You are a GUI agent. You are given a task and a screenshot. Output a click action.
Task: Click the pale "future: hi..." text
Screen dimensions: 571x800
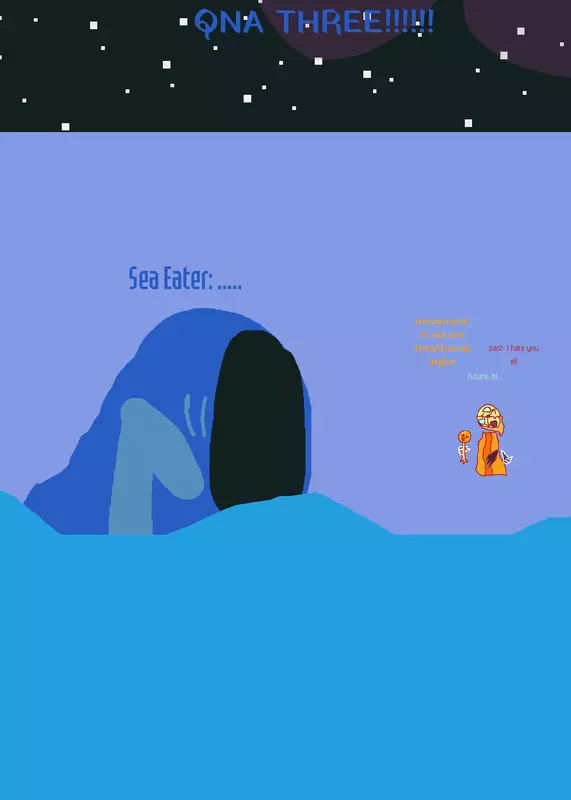[x=485, y=377]
